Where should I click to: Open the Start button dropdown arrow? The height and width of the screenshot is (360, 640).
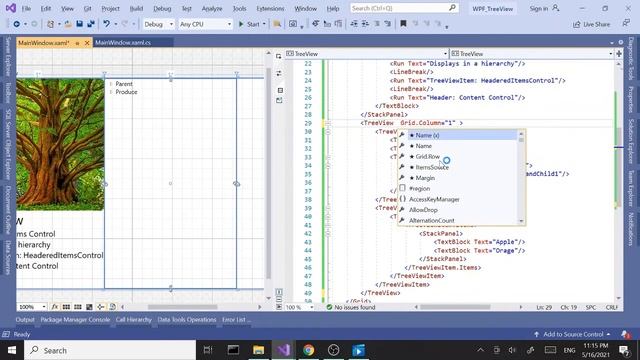point(264,24)
